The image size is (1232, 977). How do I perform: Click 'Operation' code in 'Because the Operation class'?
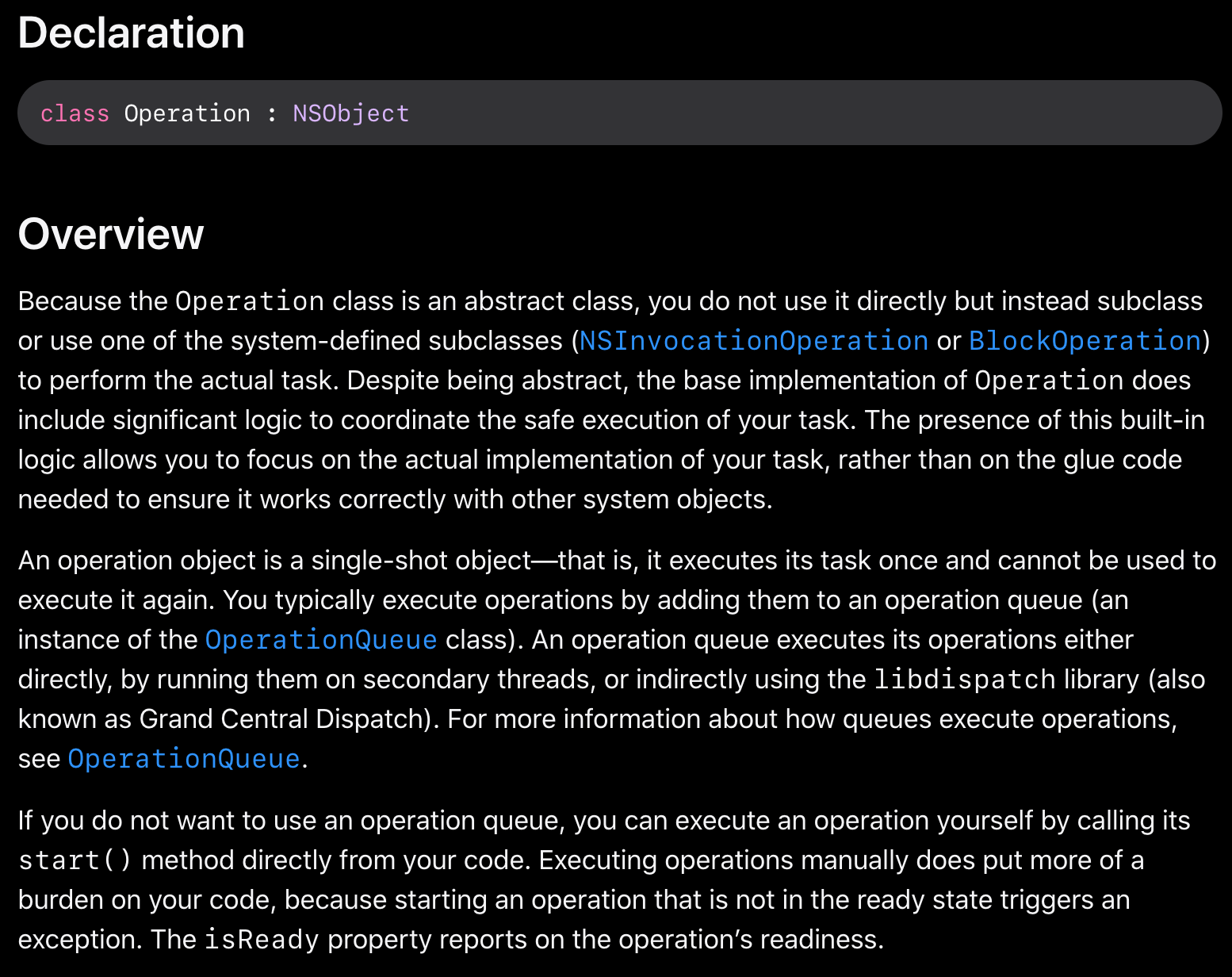(250, 301)
